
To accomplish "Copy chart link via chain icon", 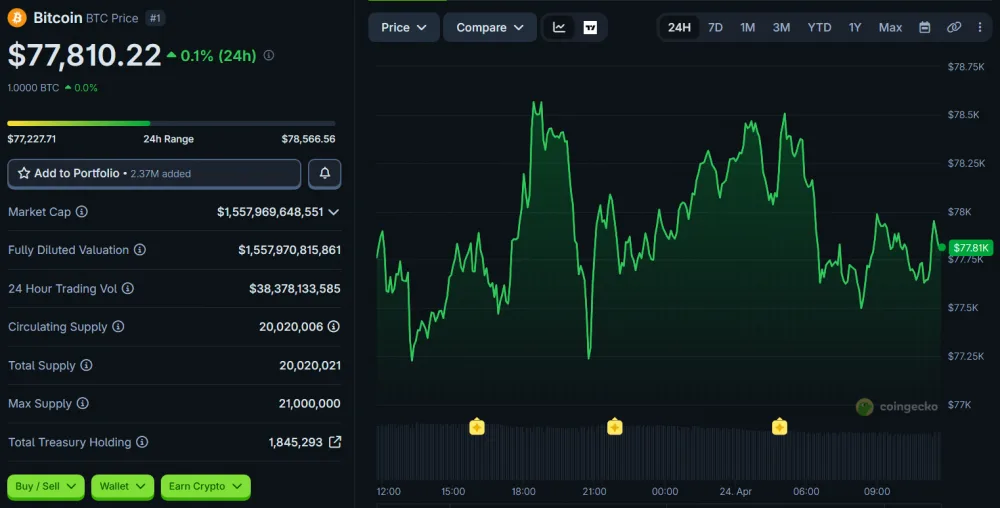I will point(954,27).
